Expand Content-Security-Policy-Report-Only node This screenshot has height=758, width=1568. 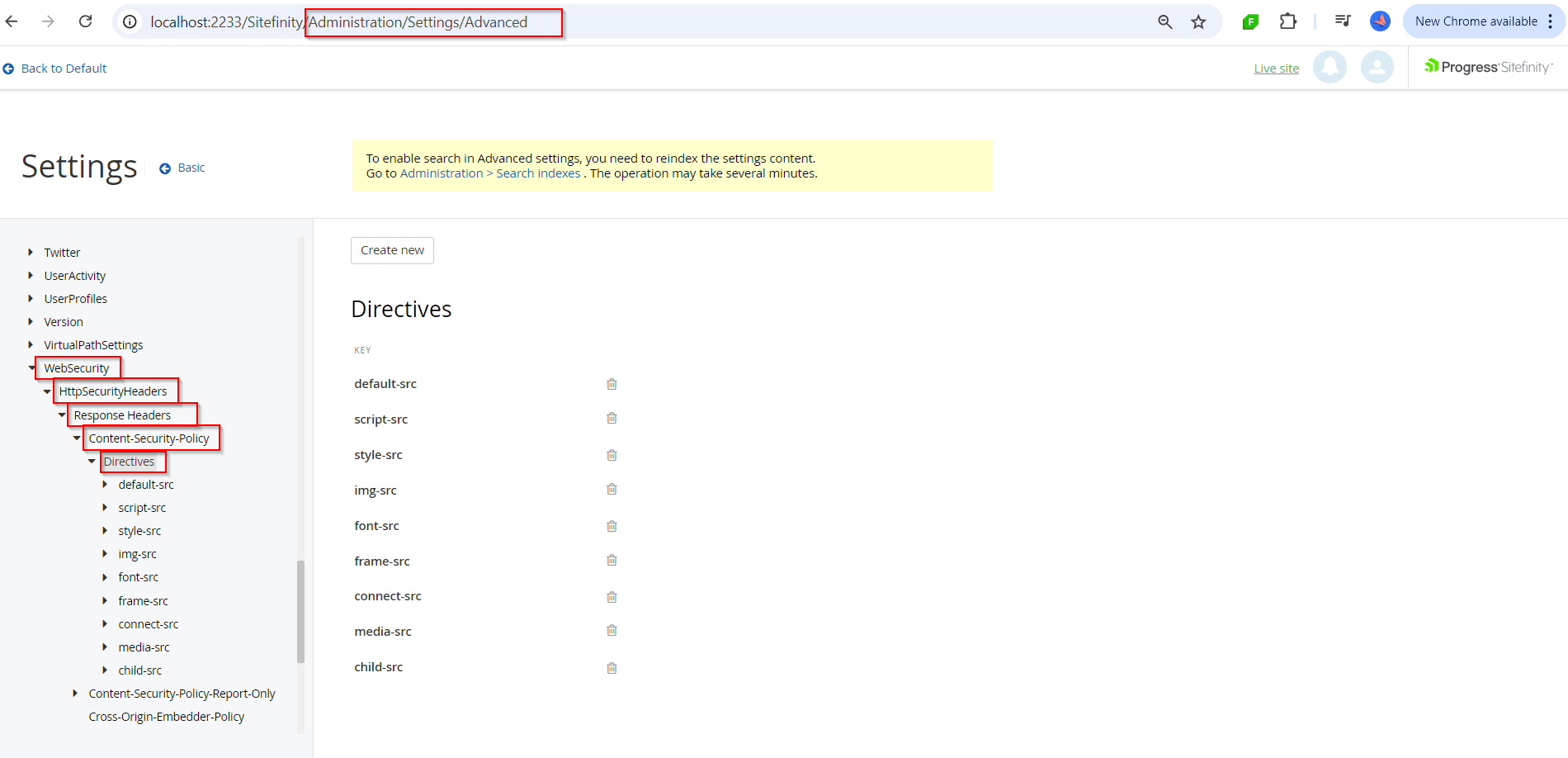coord(75,693)
